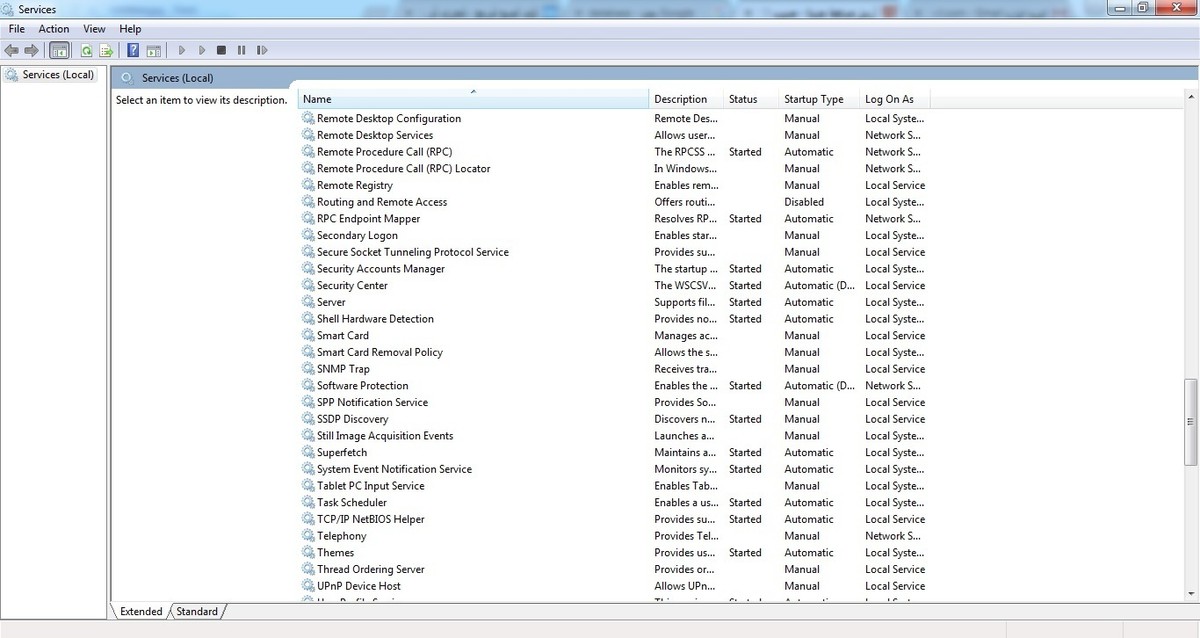
Task: Click the Export List toolbar icon
Action: point(105,50)
